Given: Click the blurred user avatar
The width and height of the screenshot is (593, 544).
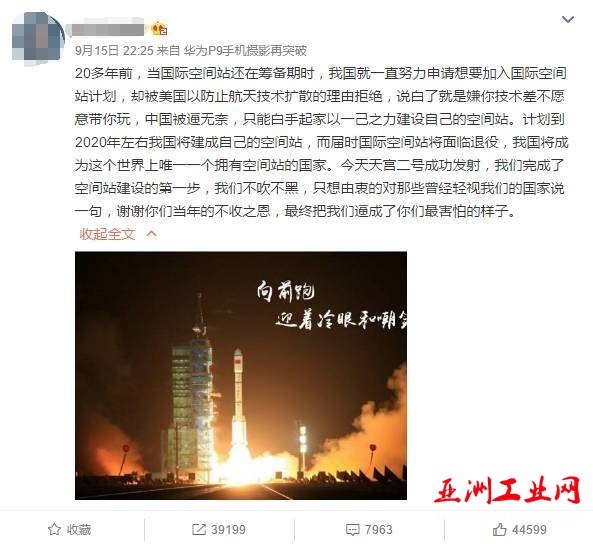Looking at the screenshot, I should tap(38, 36).
